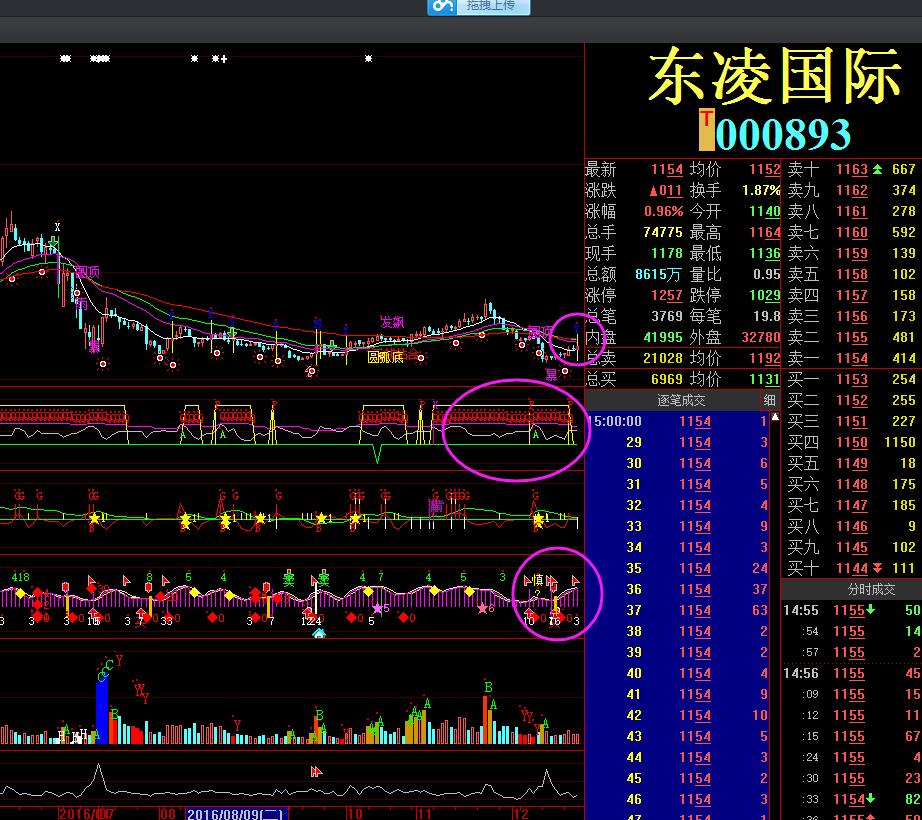Click the 圆弧底 pattern label on the chart
922x820 pixels.
pos(385,357)
